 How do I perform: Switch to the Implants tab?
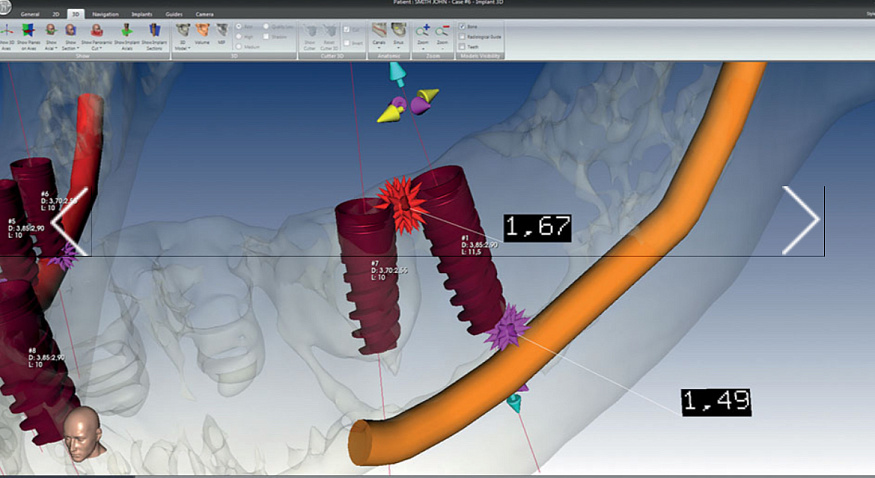pyautogui.click(x=142, y=14)
